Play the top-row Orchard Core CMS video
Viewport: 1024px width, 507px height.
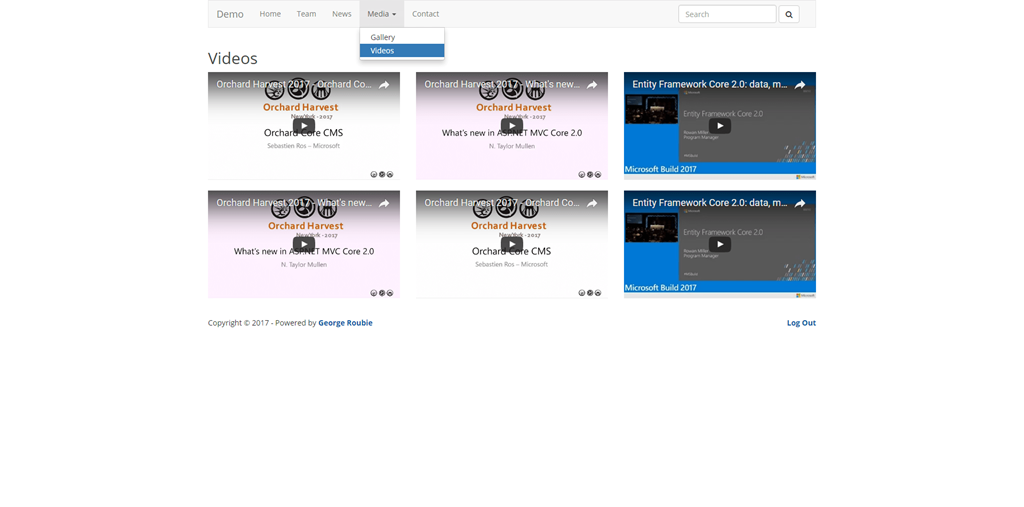pyautogui.click(x=304, y=126)
